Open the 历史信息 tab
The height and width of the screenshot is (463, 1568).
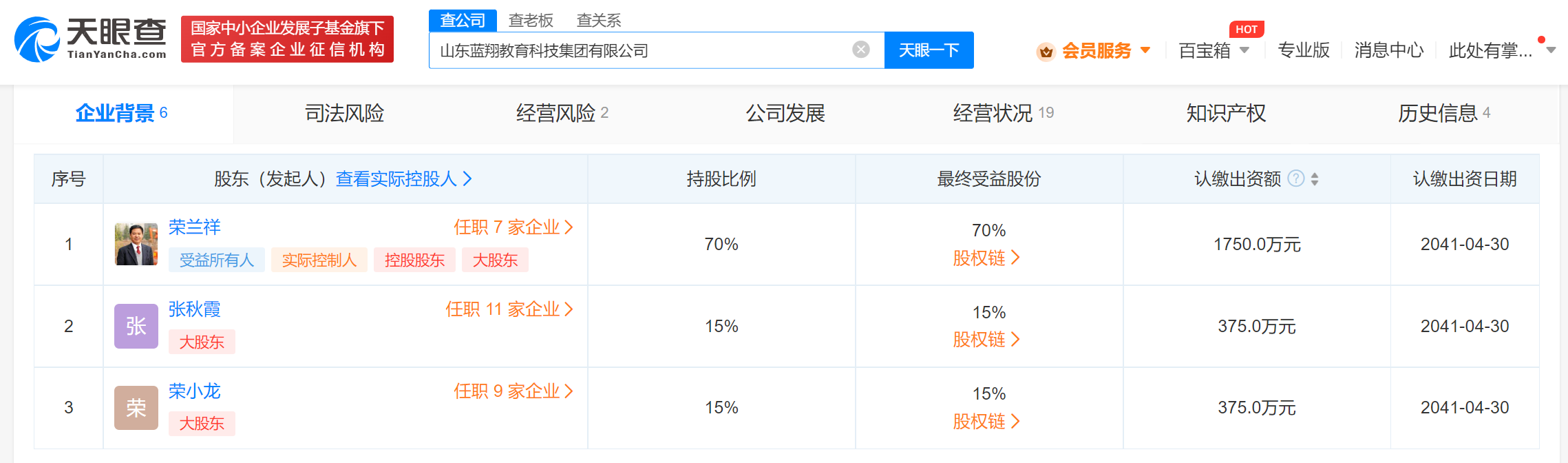[1444, 113]
